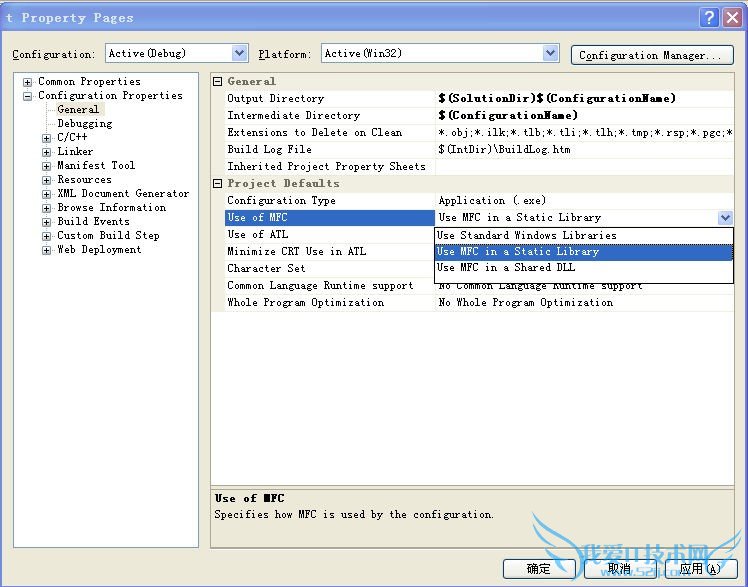Collapse the Configuration Properties tree node

(28, 96)
